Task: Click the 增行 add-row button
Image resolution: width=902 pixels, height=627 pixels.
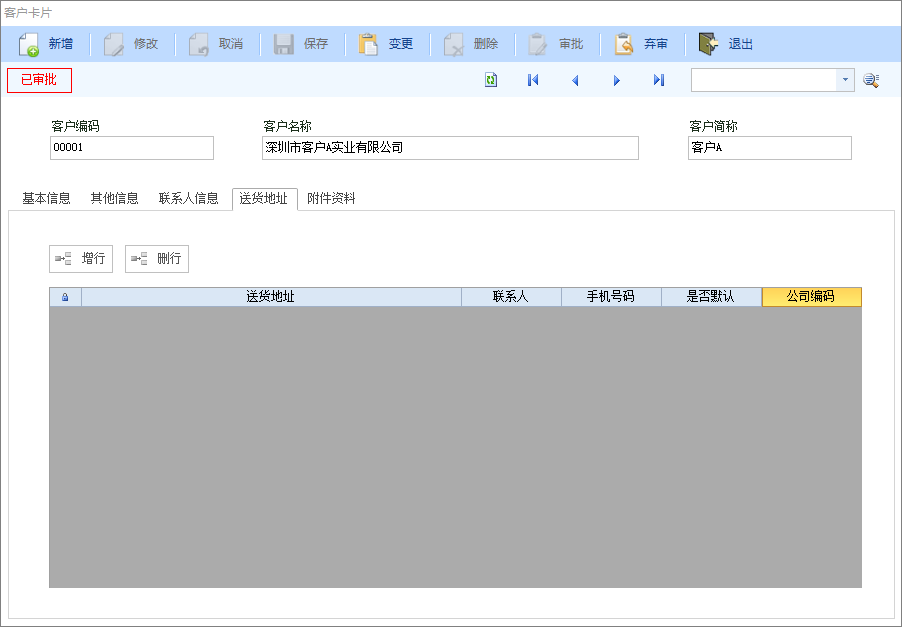Action: [81, 259]
